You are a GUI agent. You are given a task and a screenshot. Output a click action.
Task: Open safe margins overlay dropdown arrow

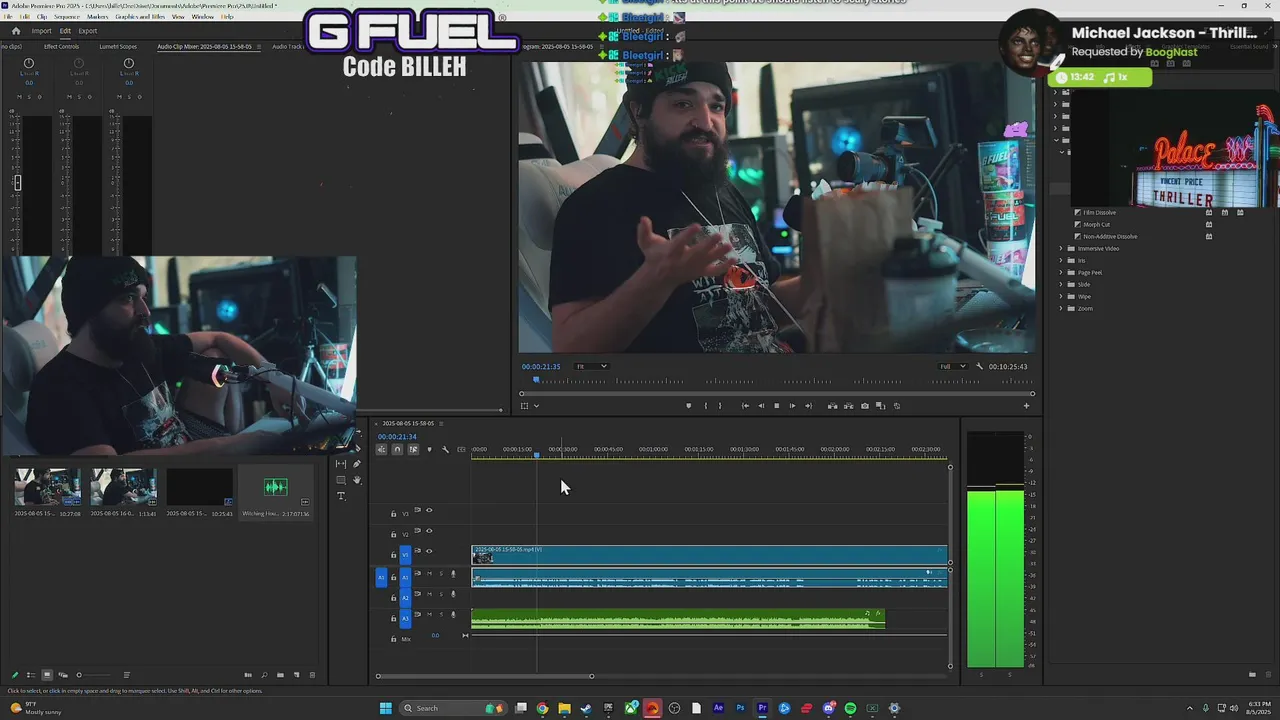point(536,406)
